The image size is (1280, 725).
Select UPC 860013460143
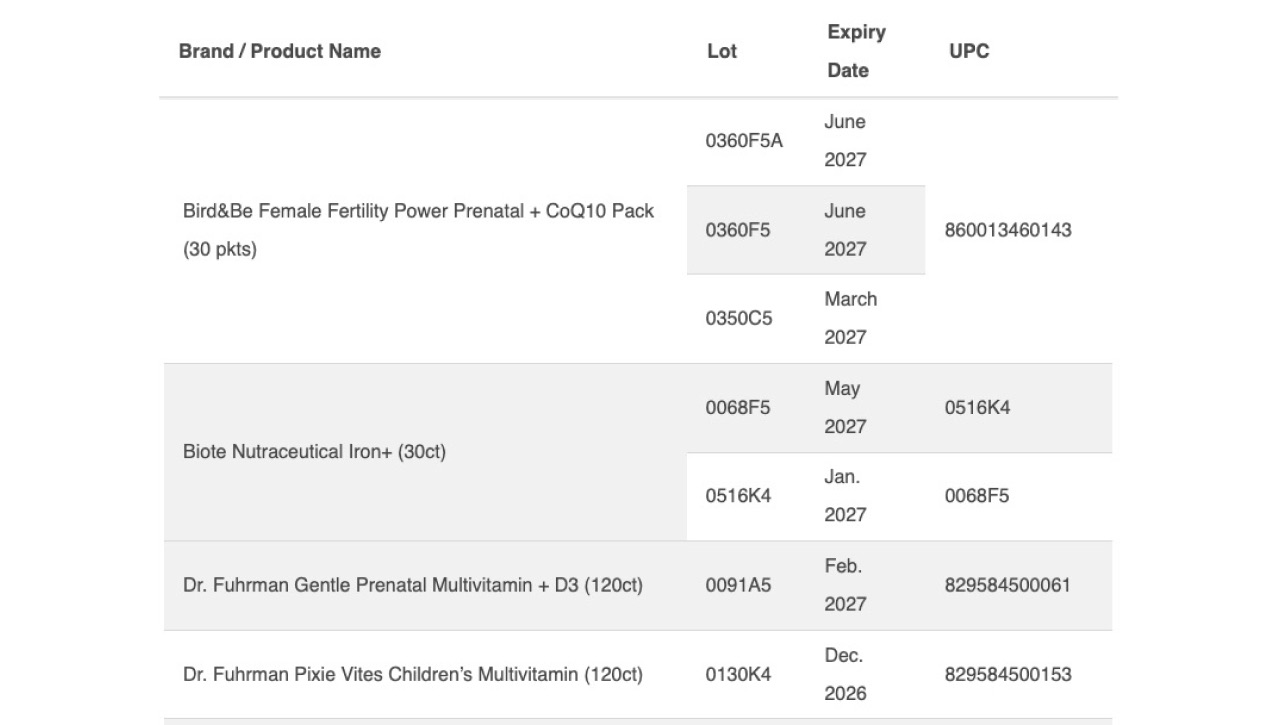point(1008,230)
